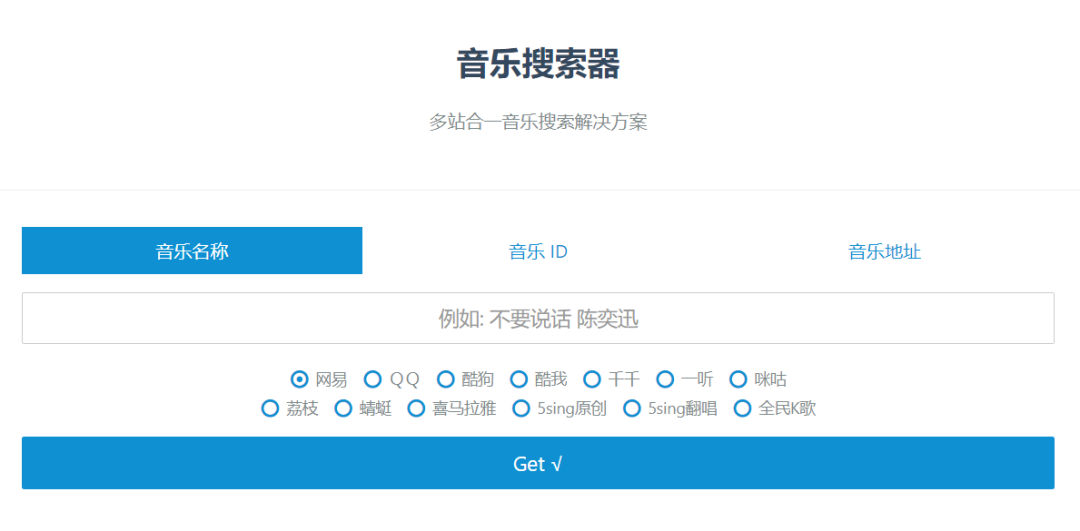1080x531 pixels.
Task: Click the song name search input field
Action: 538,318
